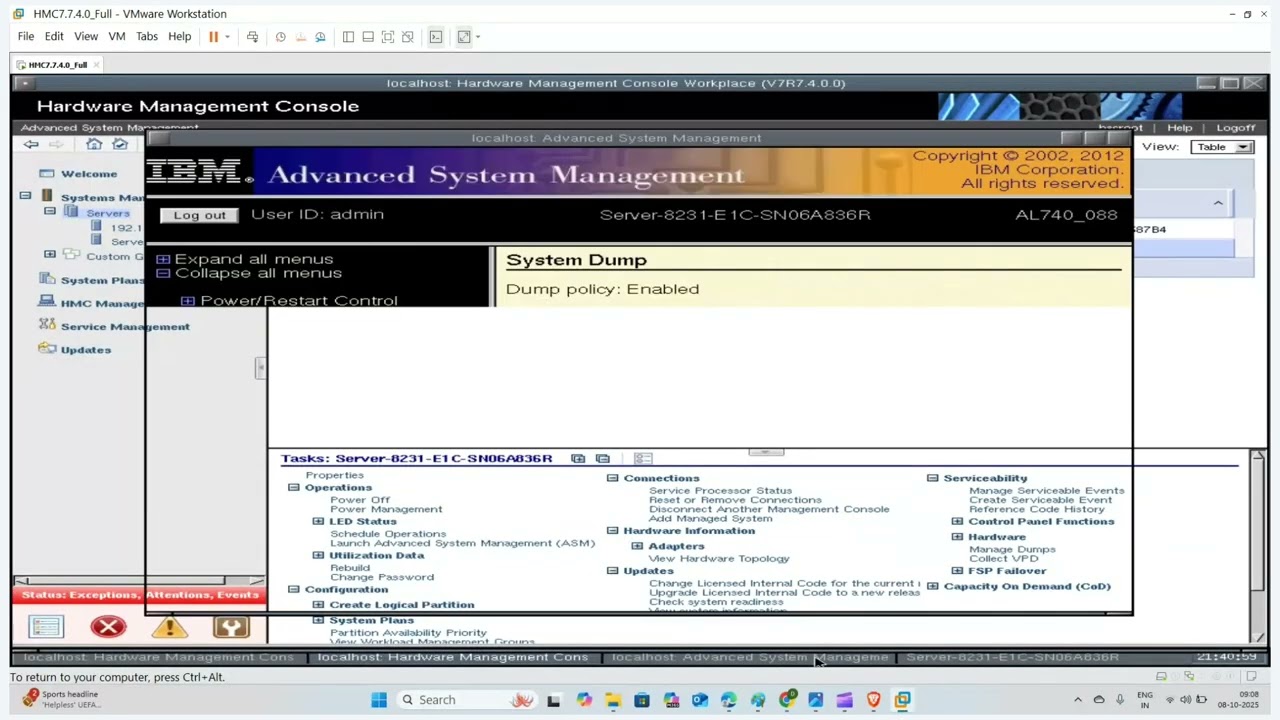Click the tasks layout icon in Tasks header
Screen dimensions: 1280x720
[643, 458]
